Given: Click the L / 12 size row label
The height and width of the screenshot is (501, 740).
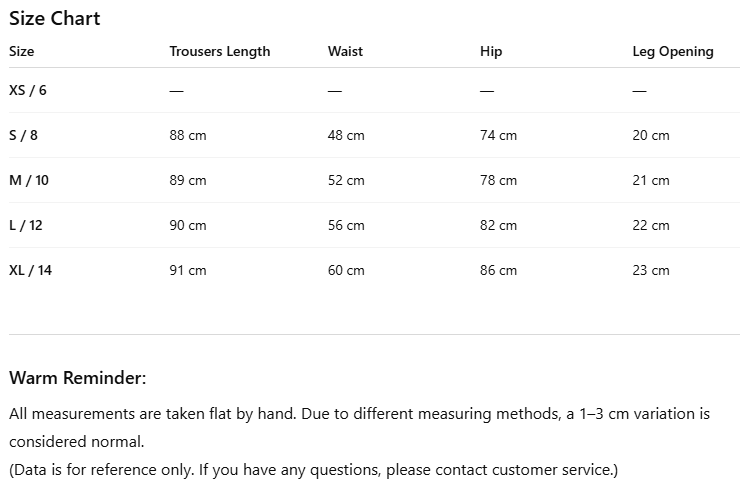Looking at the screenshot, I should [x=26, y=225].
